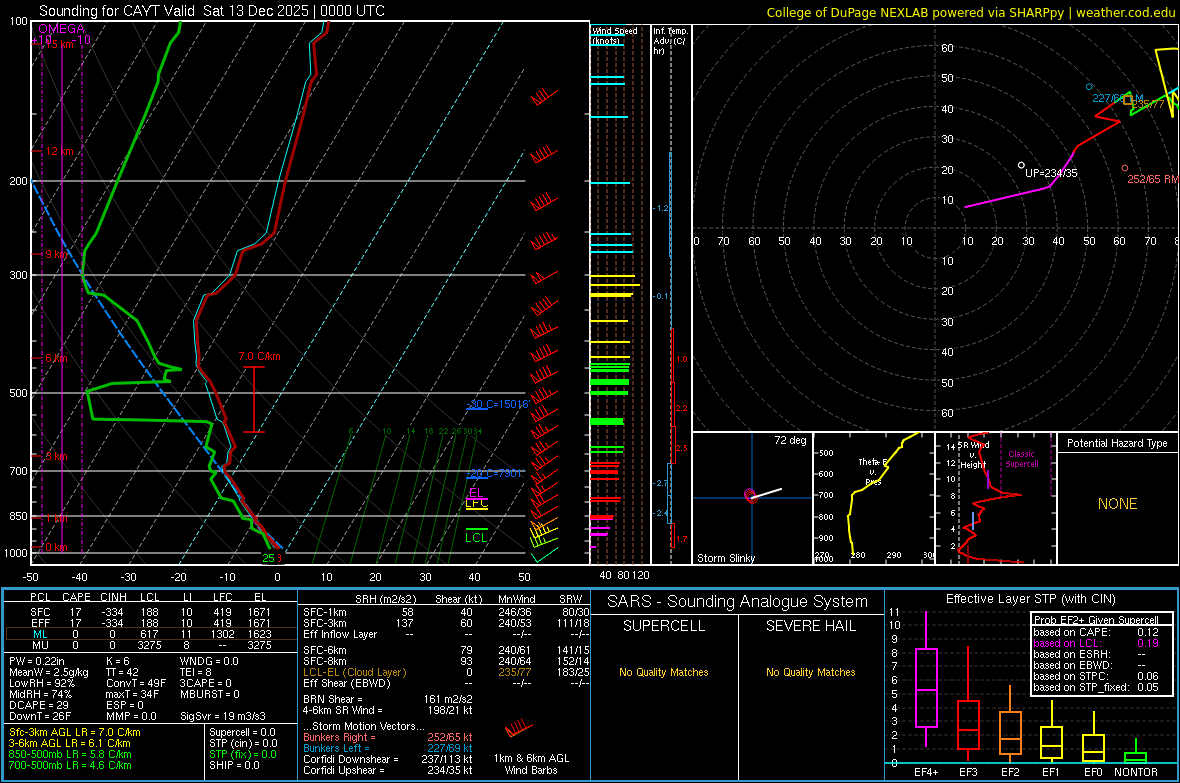Click the Eff Inflow Layer row label
The height and width of the screenshot is (783, 1180).
pos(340,634)
